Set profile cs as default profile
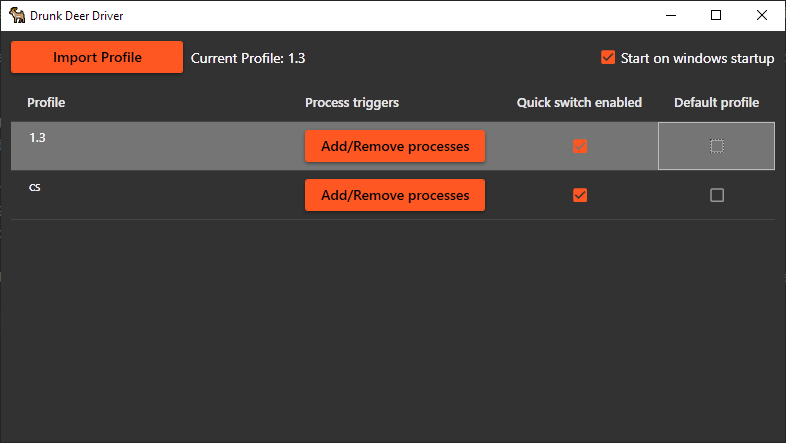The width and height of the screenshot is (786, 443). (717, 195)
